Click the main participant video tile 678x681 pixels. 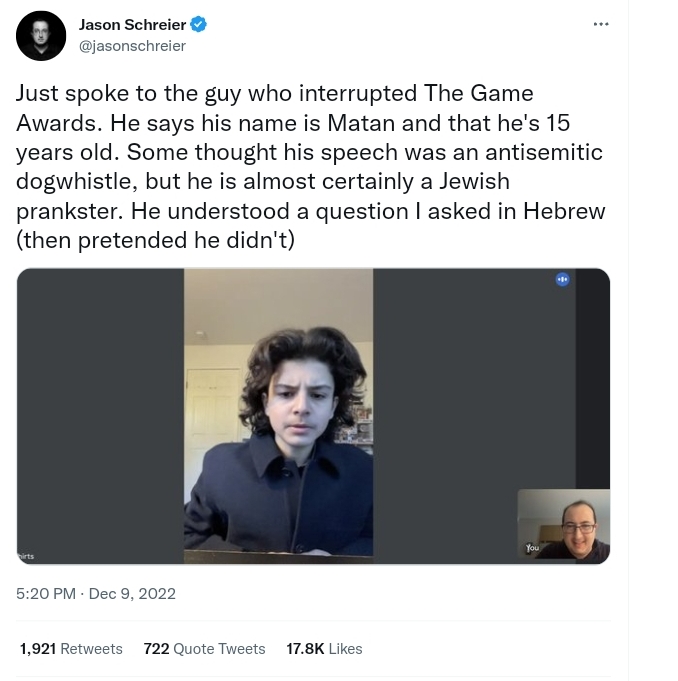click(278, 416)
